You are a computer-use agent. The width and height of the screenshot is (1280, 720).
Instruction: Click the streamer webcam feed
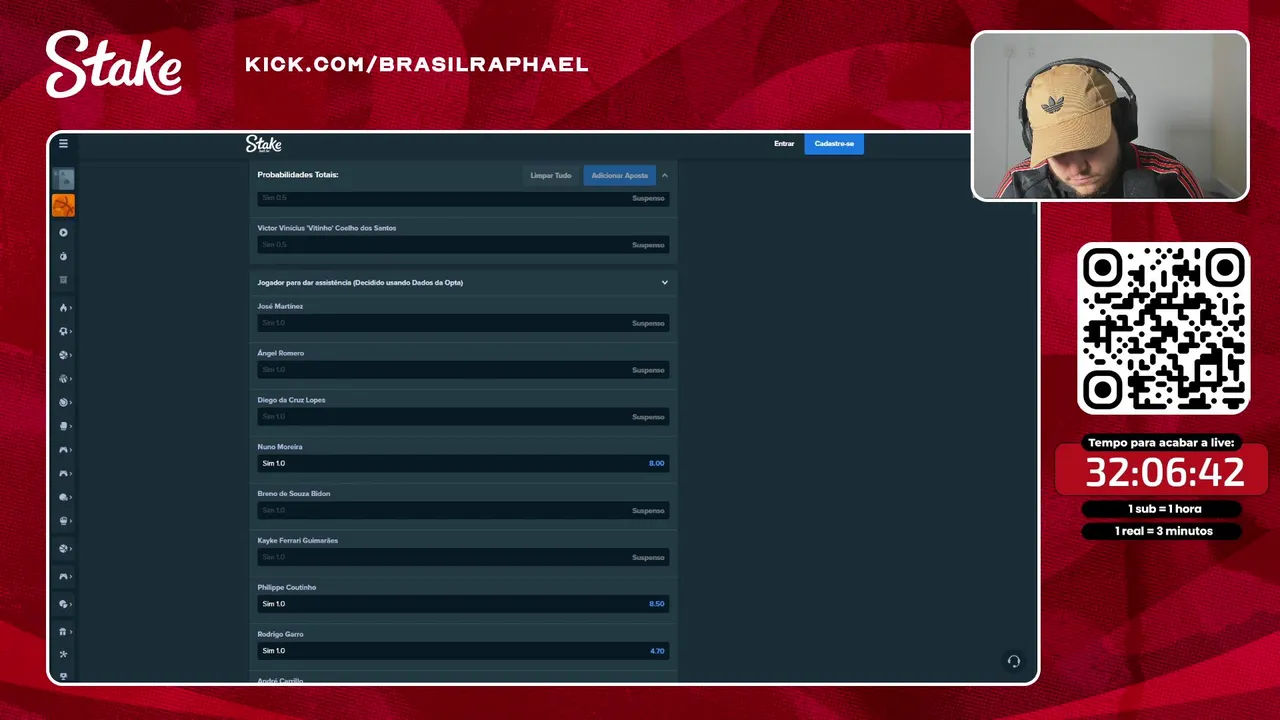coord(1110,116)
